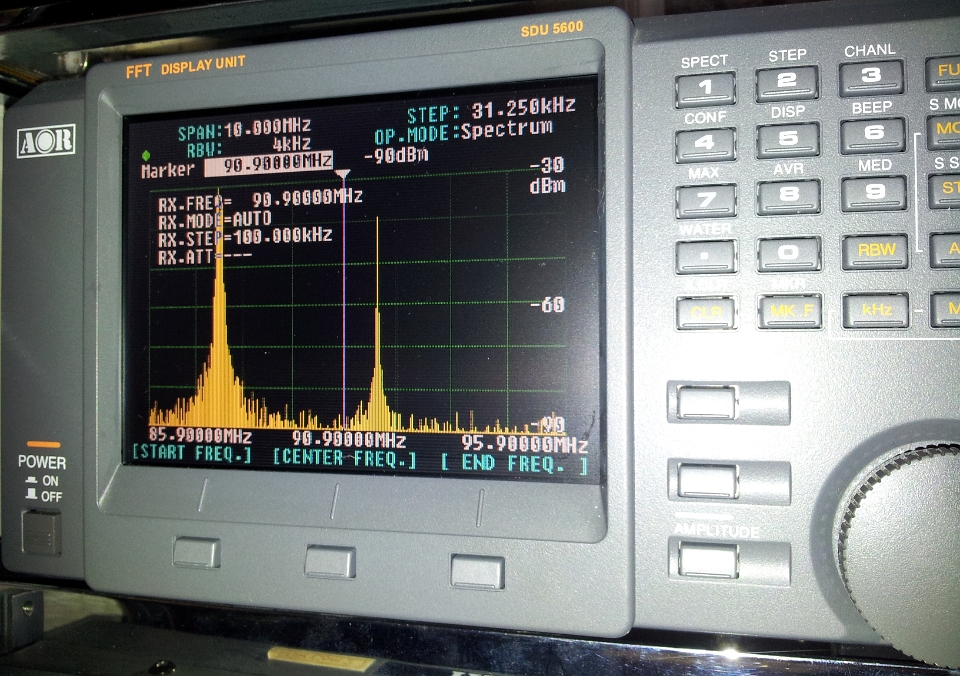Screen dimensions: 960x676
Task: Tap soft key below CENTER FREQ.
Action: point(330,562)
